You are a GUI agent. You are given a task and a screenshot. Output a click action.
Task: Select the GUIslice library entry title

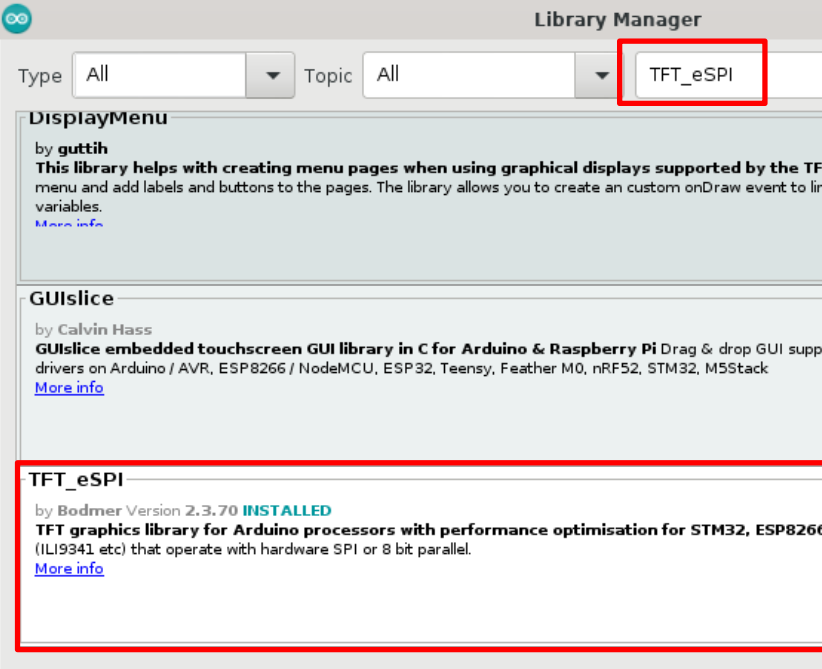[x=71, y=298]
